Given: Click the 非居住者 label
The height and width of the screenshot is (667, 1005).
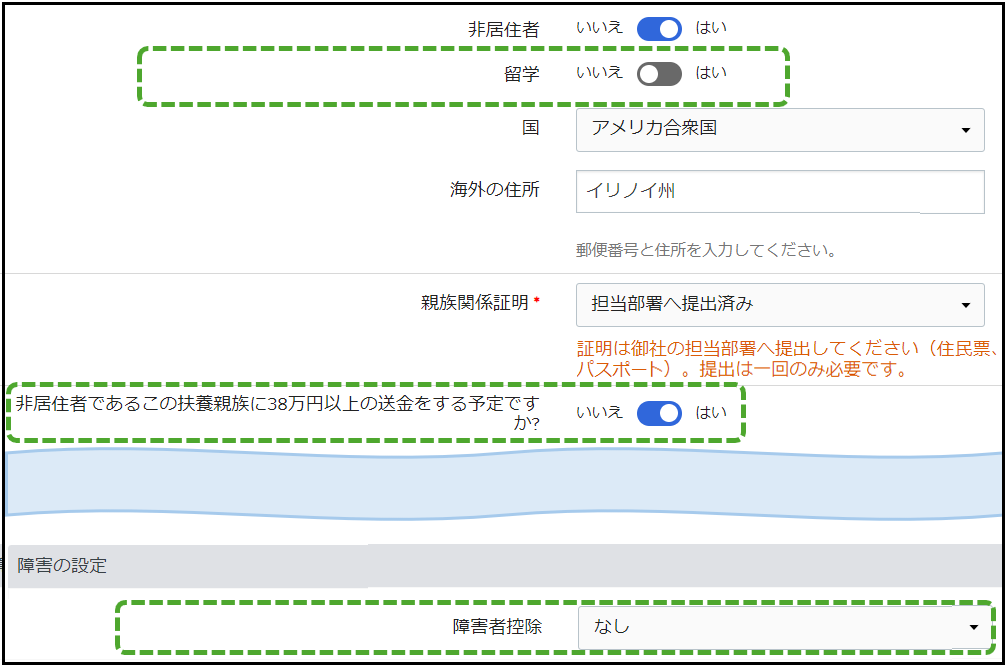Looking at the screenshot, I should (x=503, y=29).
